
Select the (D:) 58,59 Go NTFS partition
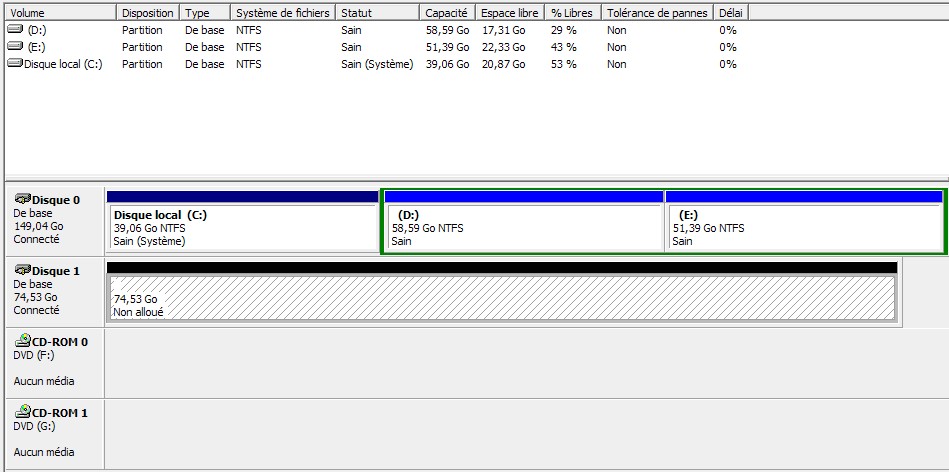(x=523, y=228)
